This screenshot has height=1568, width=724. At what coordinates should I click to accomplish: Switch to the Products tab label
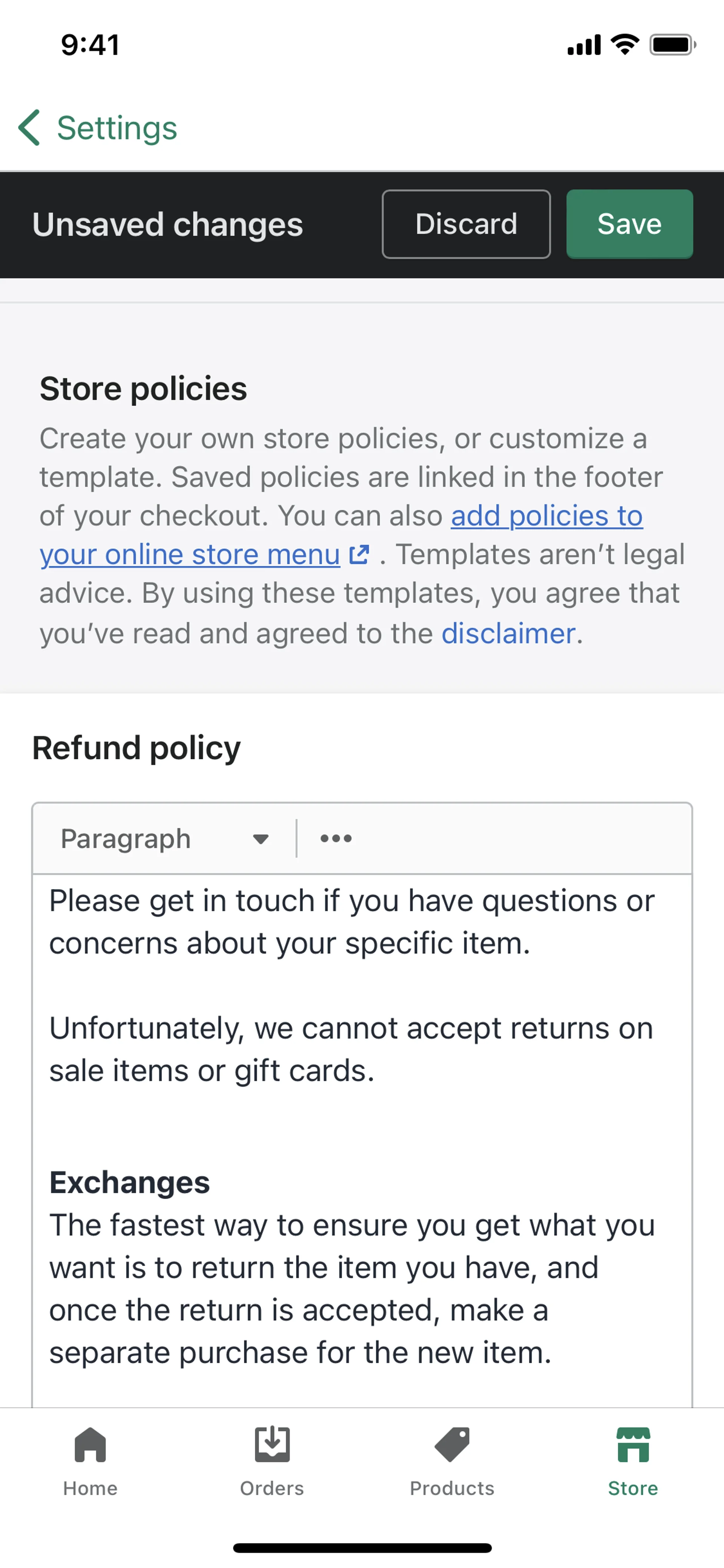tap(452, 1488)
